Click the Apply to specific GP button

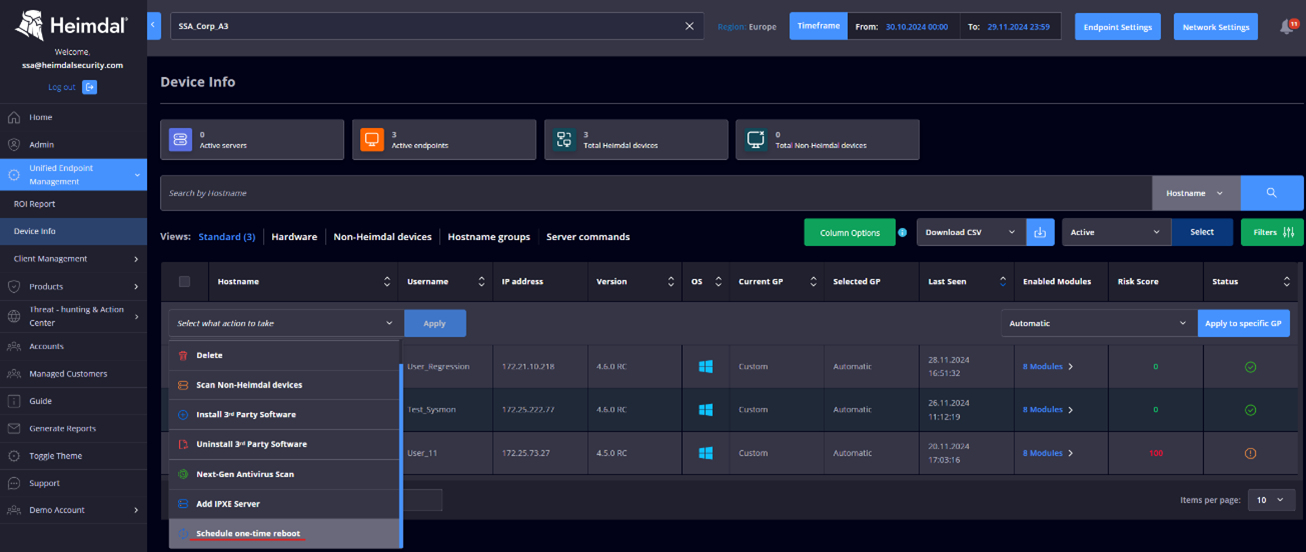[x=1243, y=323]
